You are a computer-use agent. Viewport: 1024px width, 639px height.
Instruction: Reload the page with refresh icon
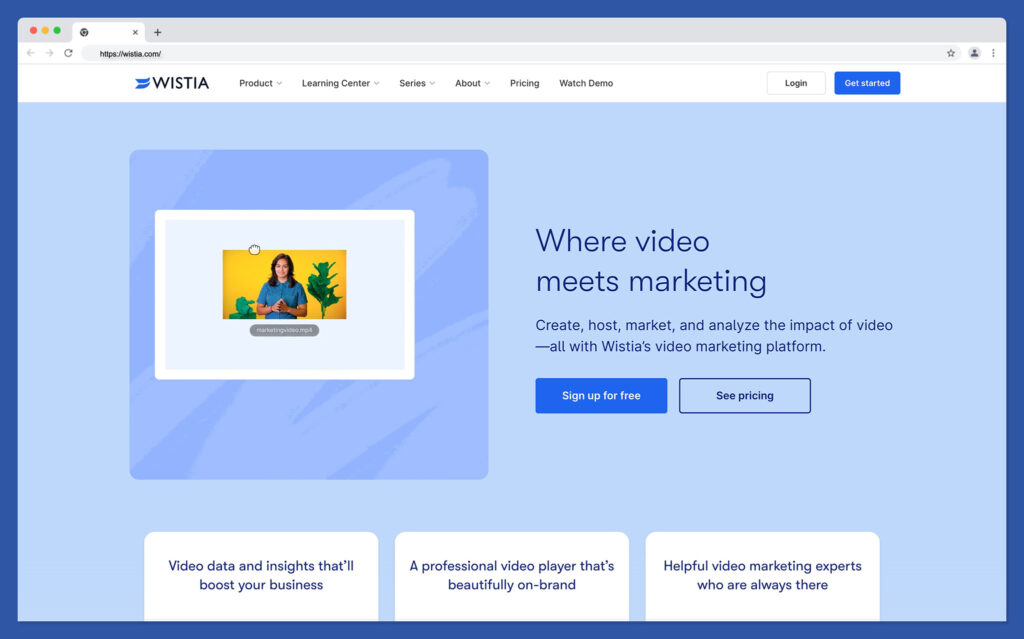click(x=68, y=53)
